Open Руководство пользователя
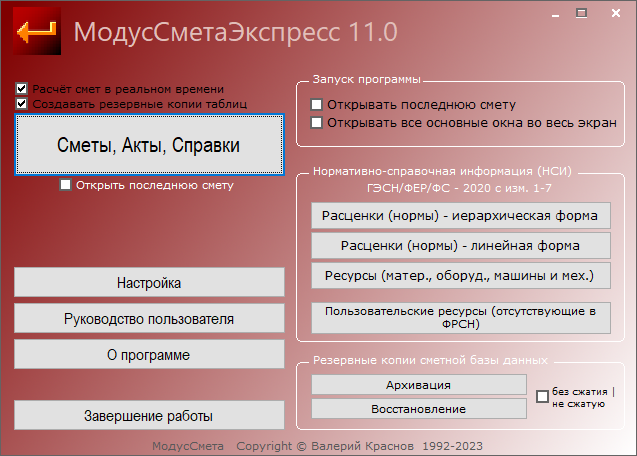Image resolution: width=637 pixels, height=456 pixels. (149, 319)
